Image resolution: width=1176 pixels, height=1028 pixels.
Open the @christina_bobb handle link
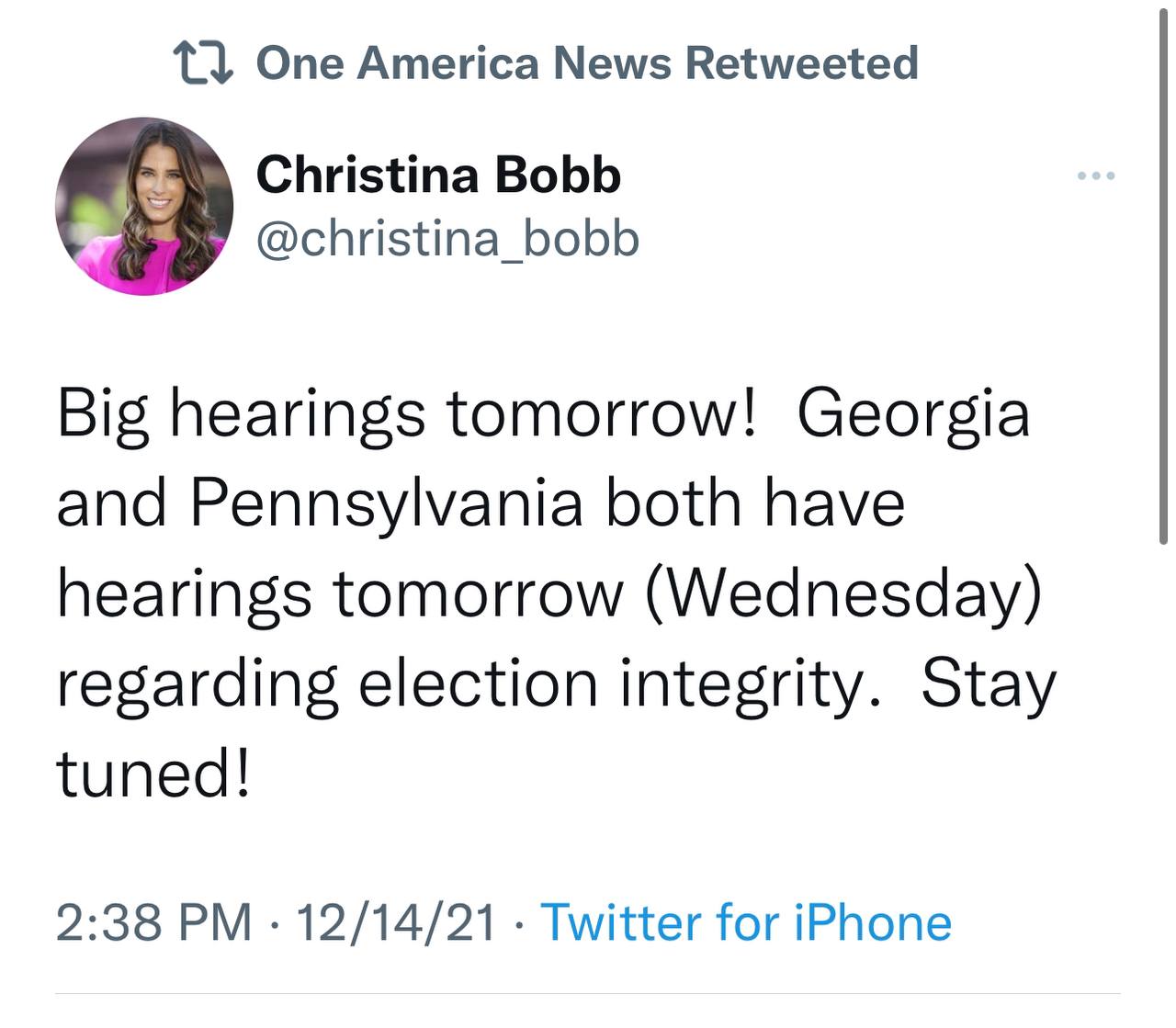[447, 239]
